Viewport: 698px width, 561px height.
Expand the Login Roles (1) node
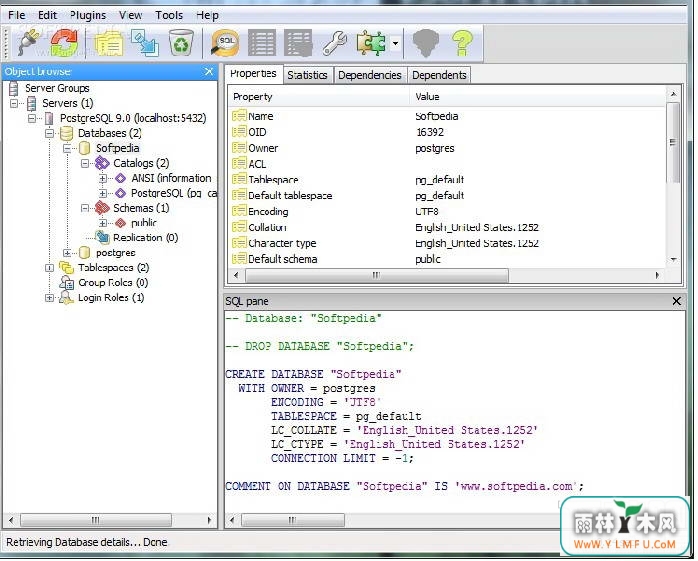pyautogui.click(x=49, y=298)
